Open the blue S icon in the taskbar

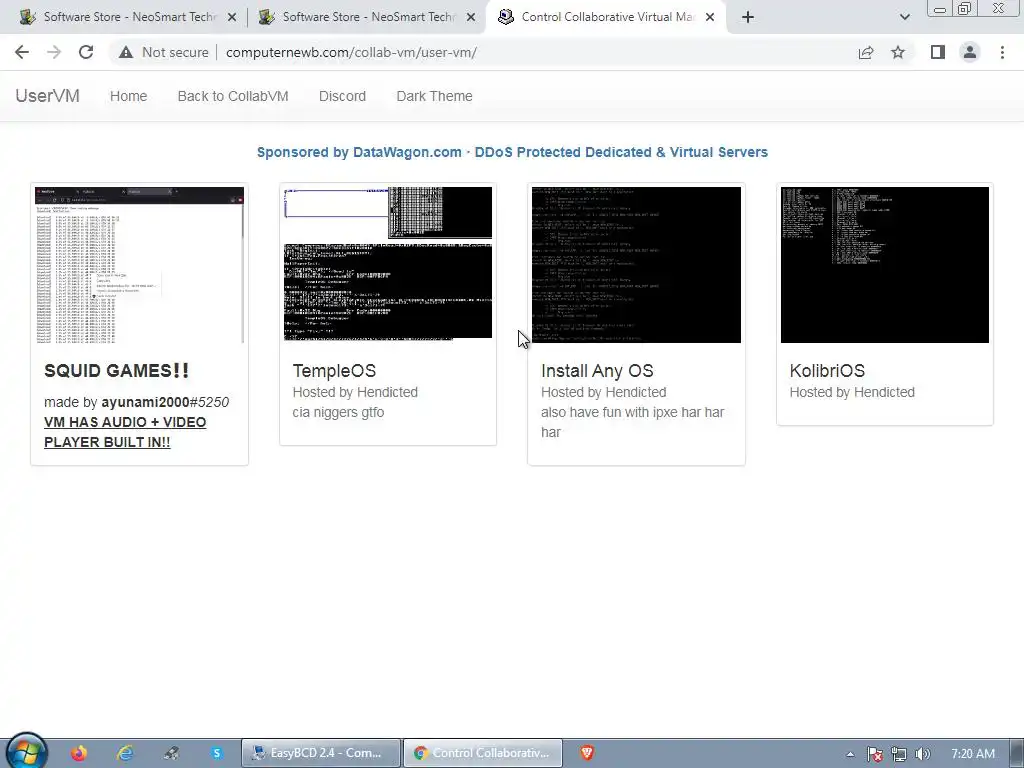(x=217, y=753)
